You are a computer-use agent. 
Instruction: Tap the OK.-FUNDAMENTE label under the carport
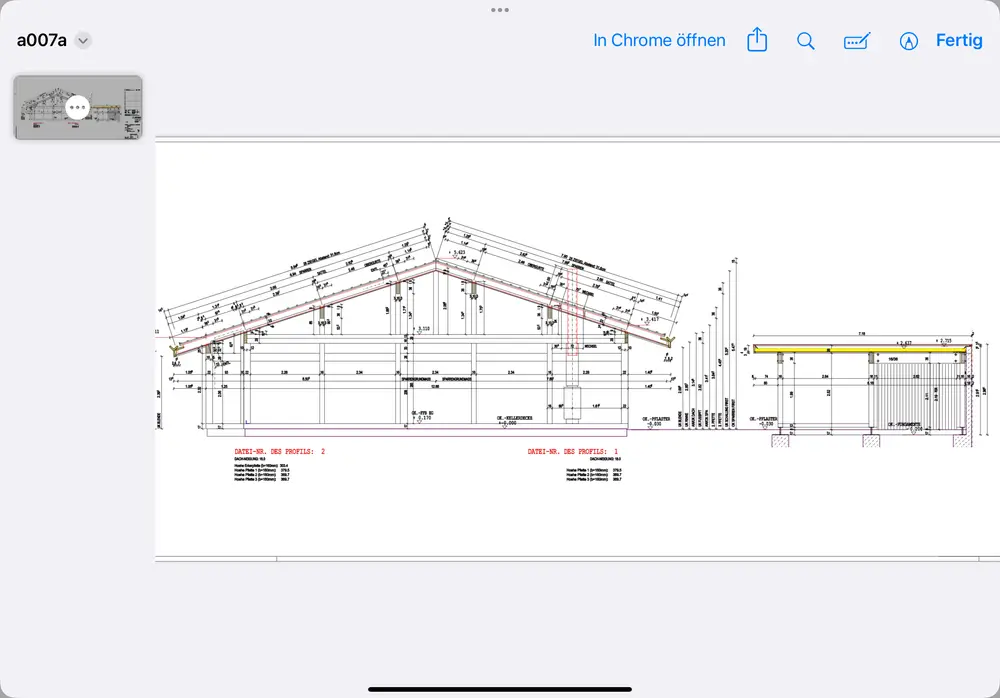coord(903,424)
